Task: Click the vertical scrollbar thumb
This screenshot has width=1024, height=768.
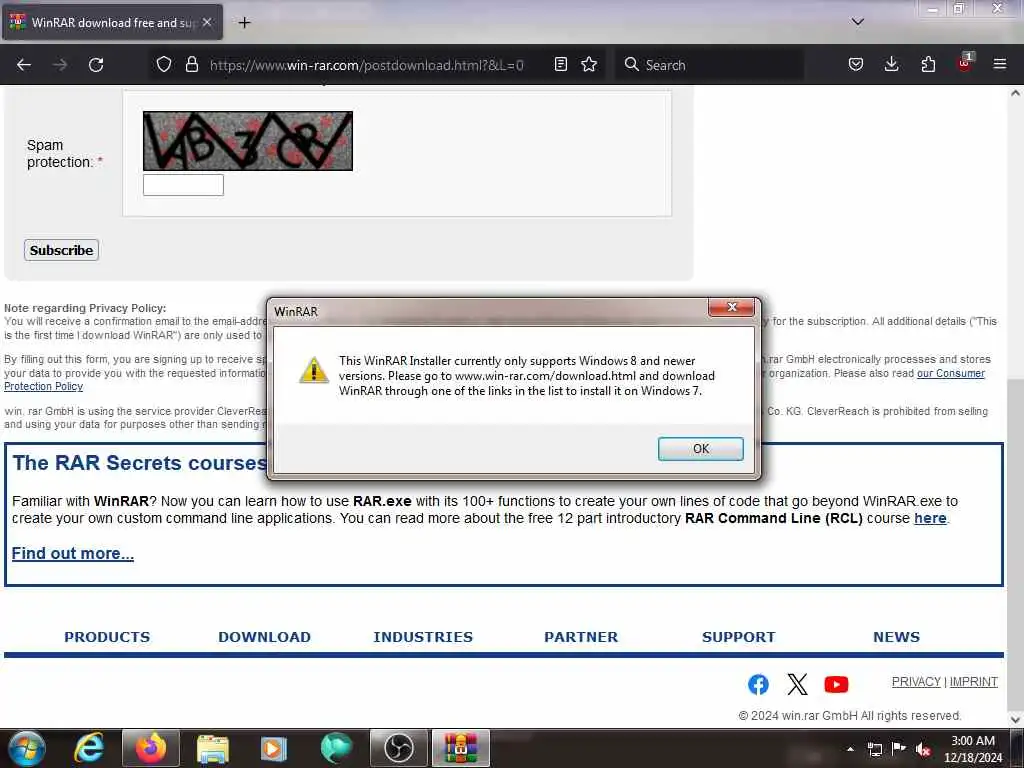Action: click(x=1015, y=545)
